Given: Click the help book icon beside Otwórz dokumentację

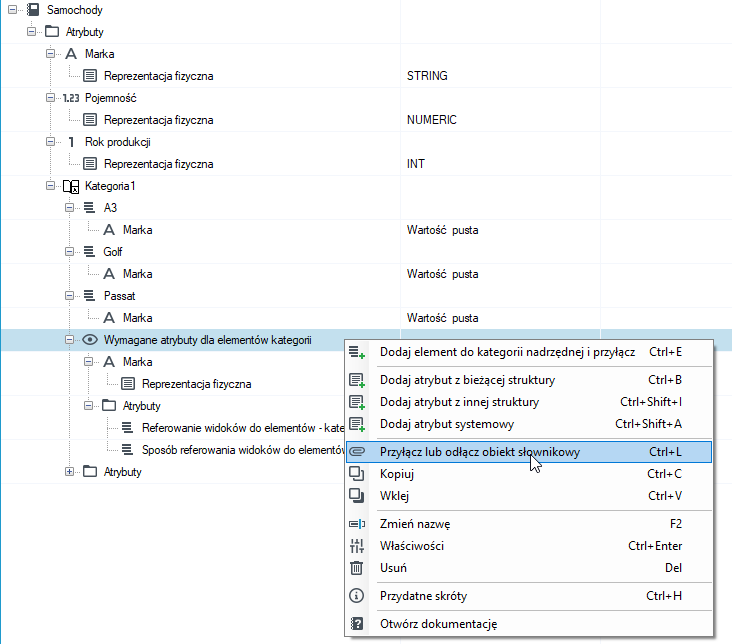Looking at the screenshot, I should 357,624.
